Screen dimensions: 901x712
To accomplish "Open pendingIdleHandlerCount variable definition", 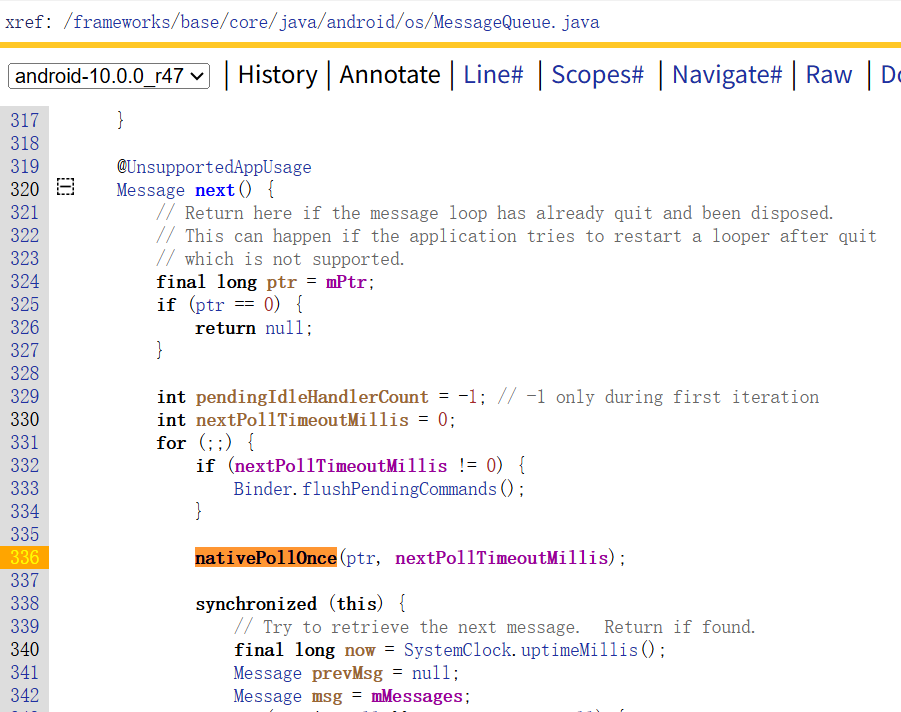I will [x=312, y=397].
